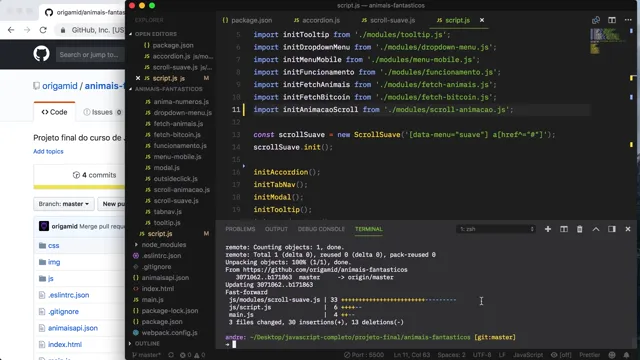Close the terminal panel
The width and height of the screenshot is (640, 360).
pyautogui.click(x=628, y=229)
